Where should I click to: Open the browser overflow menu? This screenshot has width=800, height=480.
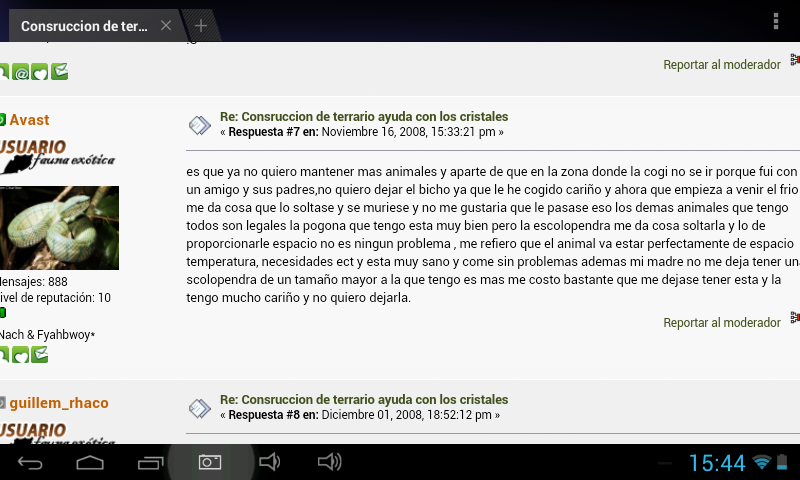coord(776,21)
